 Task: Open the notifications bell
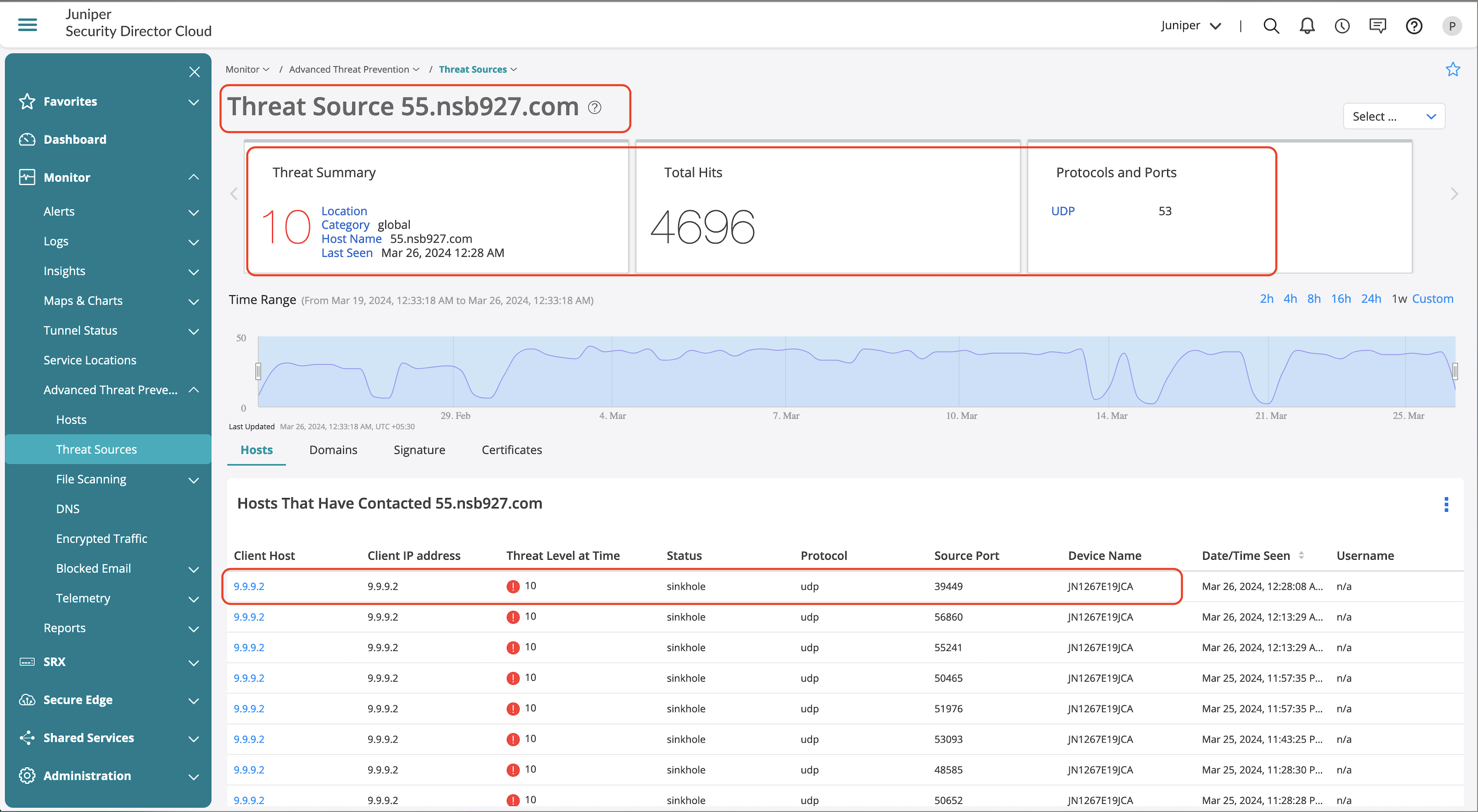(x=1306, y=26)
